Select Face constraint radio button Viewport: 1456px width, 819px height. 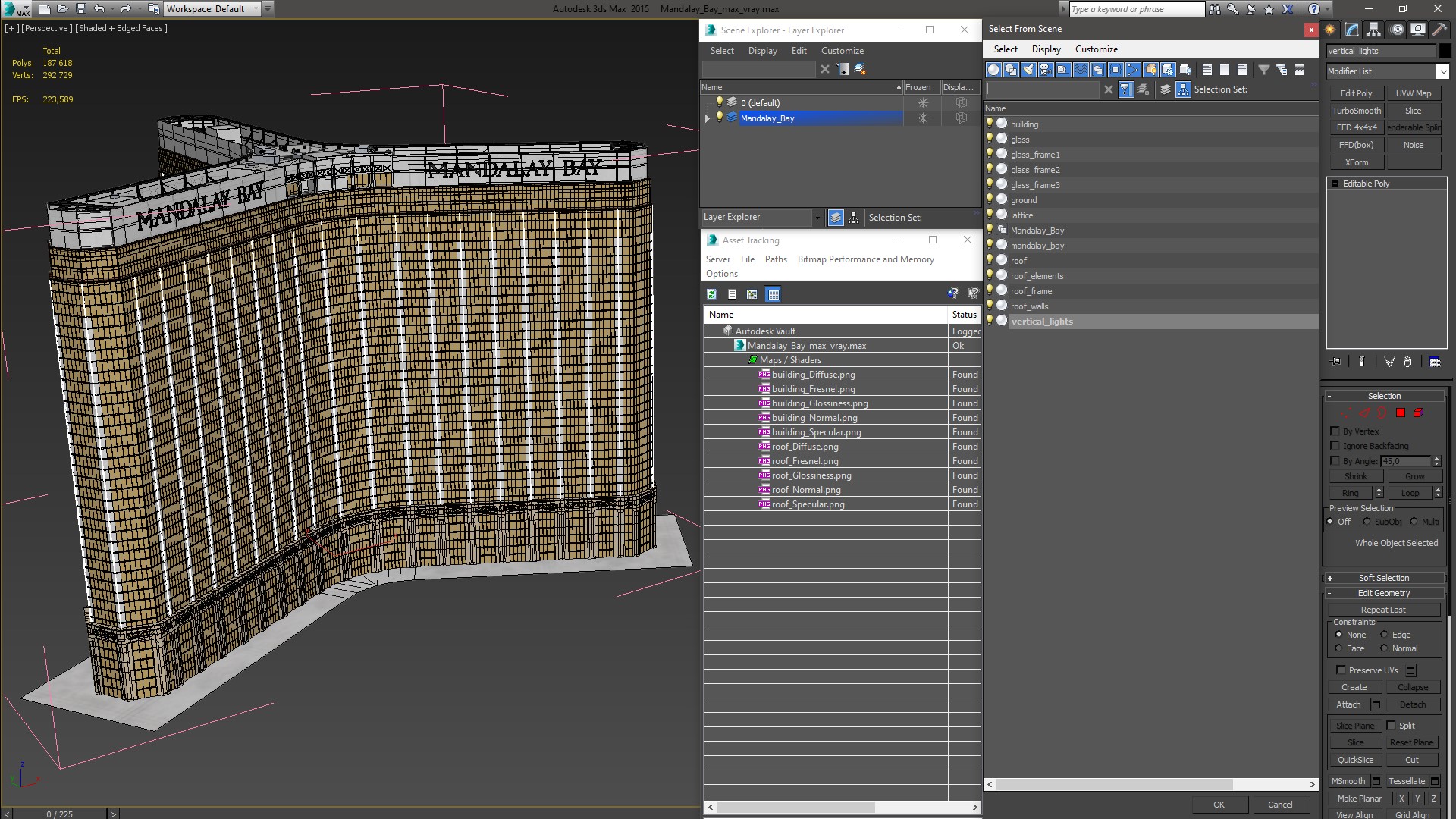tap(1338, 648)
